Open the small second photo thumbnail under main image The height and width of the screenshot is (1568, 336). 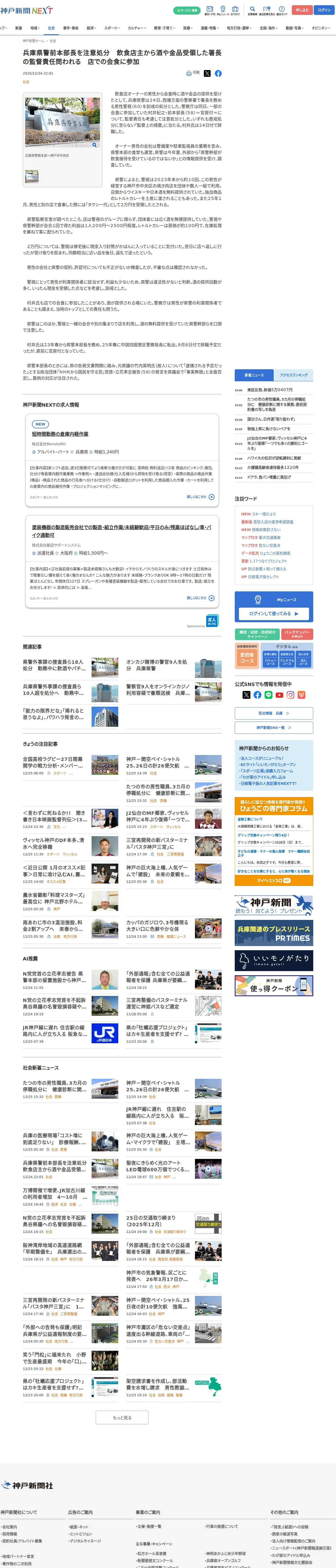pyautogui.click(x=32, y=176)
